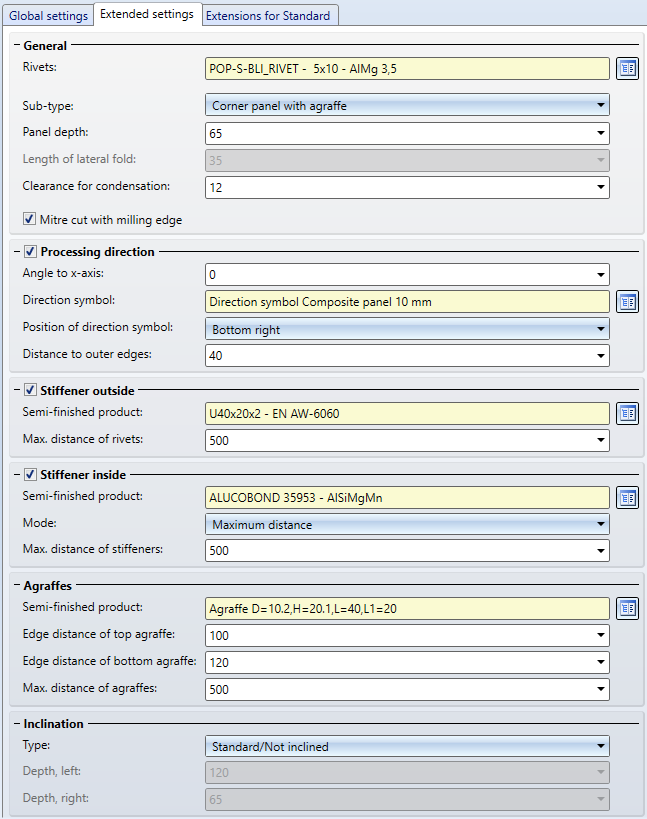Click Edge distance of top agraffe field
Screen dimensions: 647x819
click(398, 635)
